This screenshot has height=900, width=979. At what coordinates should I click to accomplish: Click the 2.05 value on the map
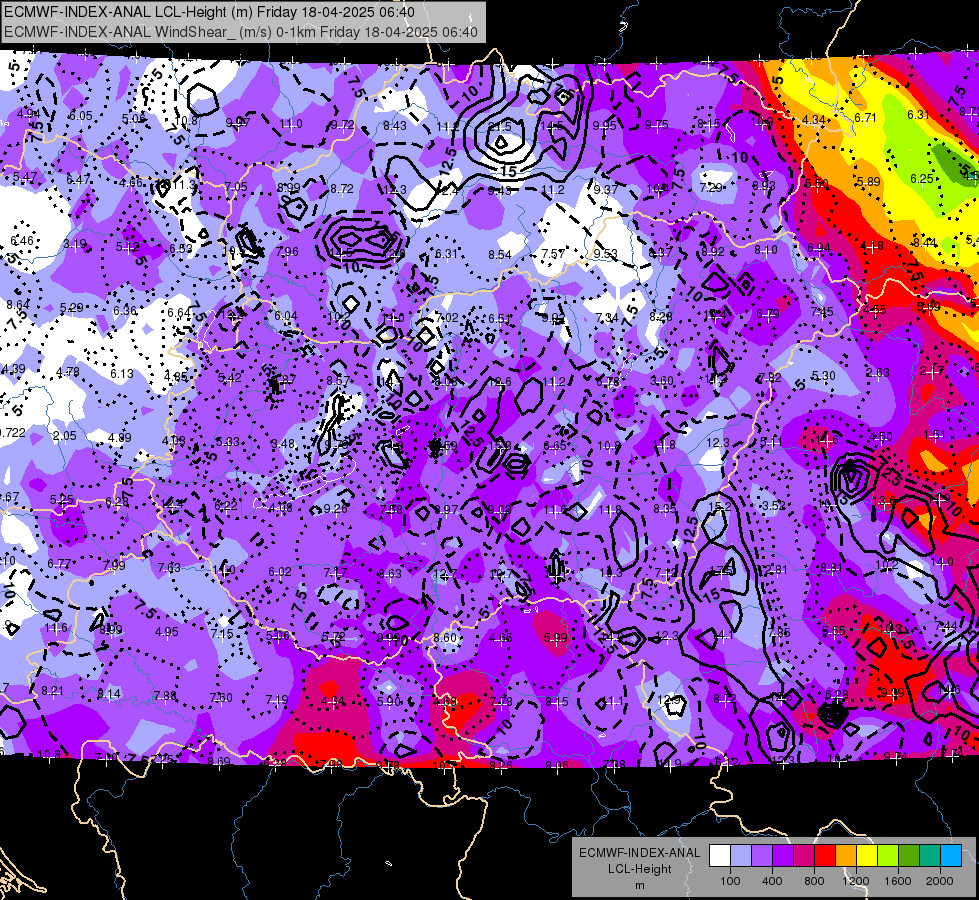pyautogui.click(x=64, y=436)
